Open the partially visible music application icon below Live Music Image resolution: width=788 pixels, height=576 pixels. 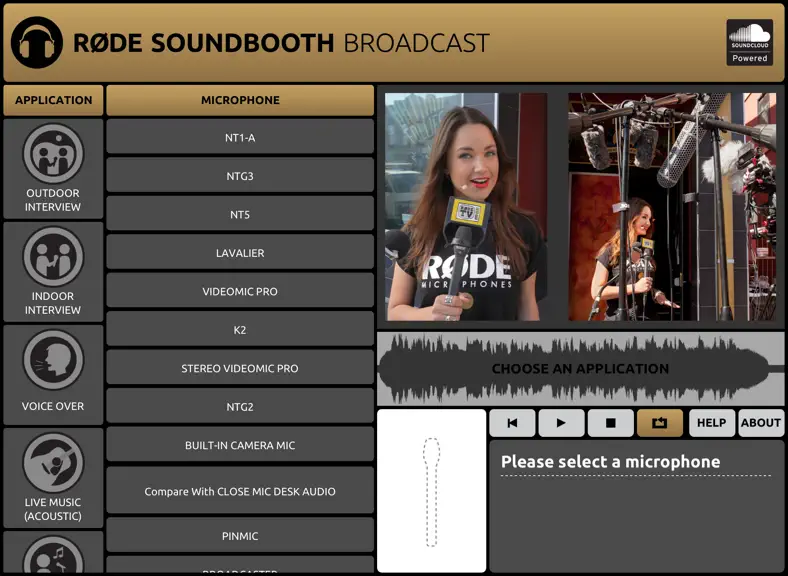[x=53, y=554]
